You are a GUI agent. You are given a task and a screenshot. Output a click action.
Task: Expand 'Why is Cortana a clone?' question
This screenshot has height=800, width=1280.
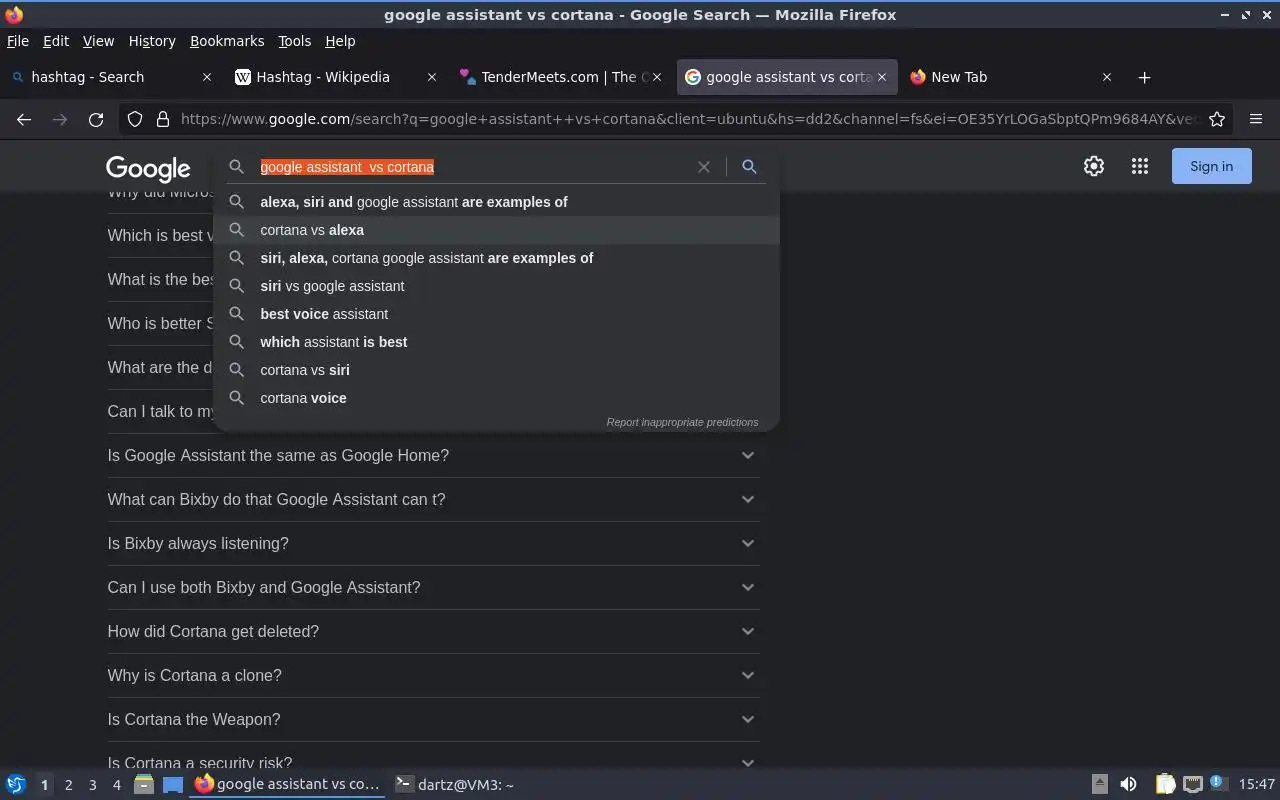point(433,675)
